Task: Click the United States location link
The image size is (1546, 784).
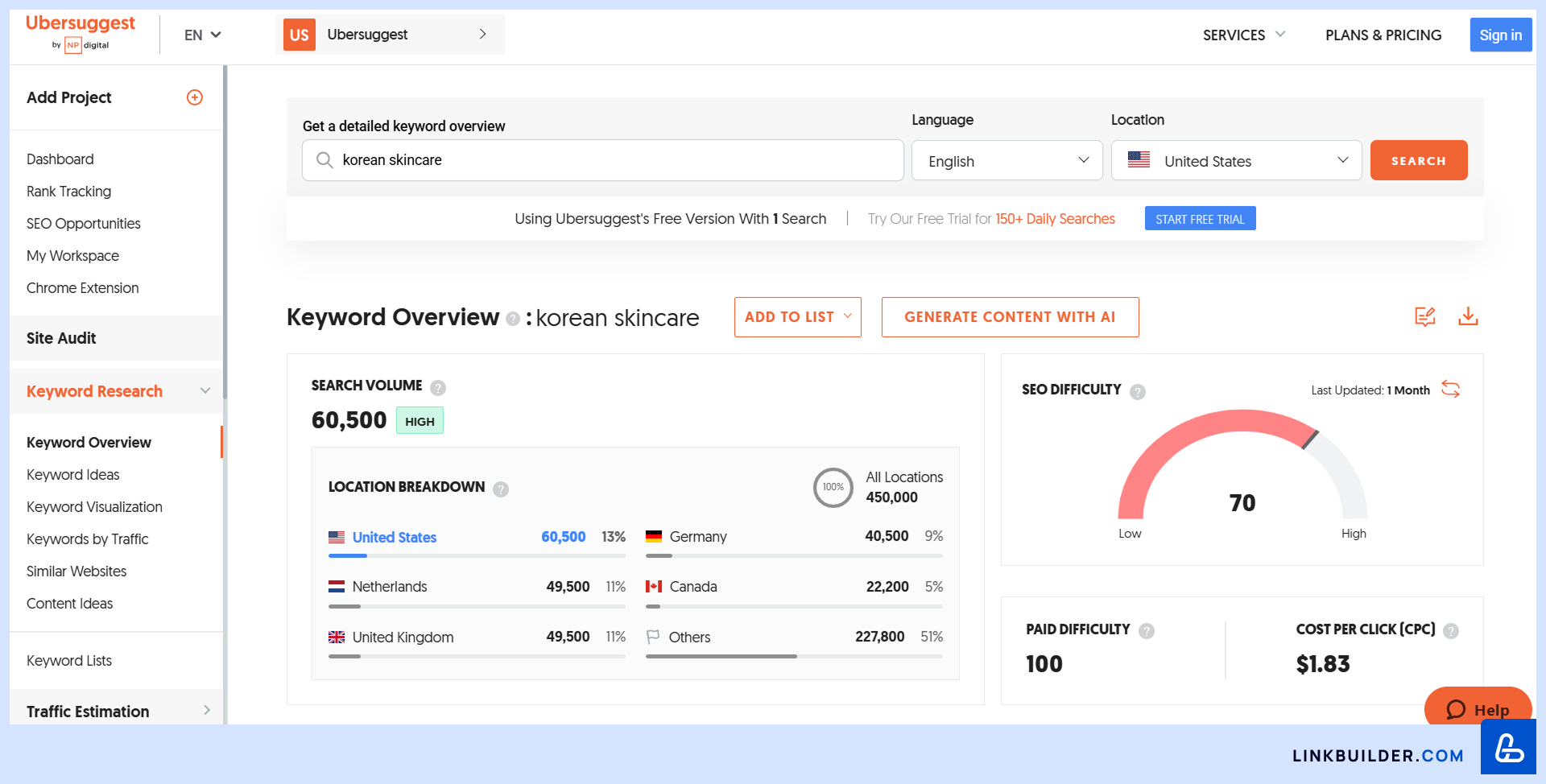Action: click(x=395, y=538)
